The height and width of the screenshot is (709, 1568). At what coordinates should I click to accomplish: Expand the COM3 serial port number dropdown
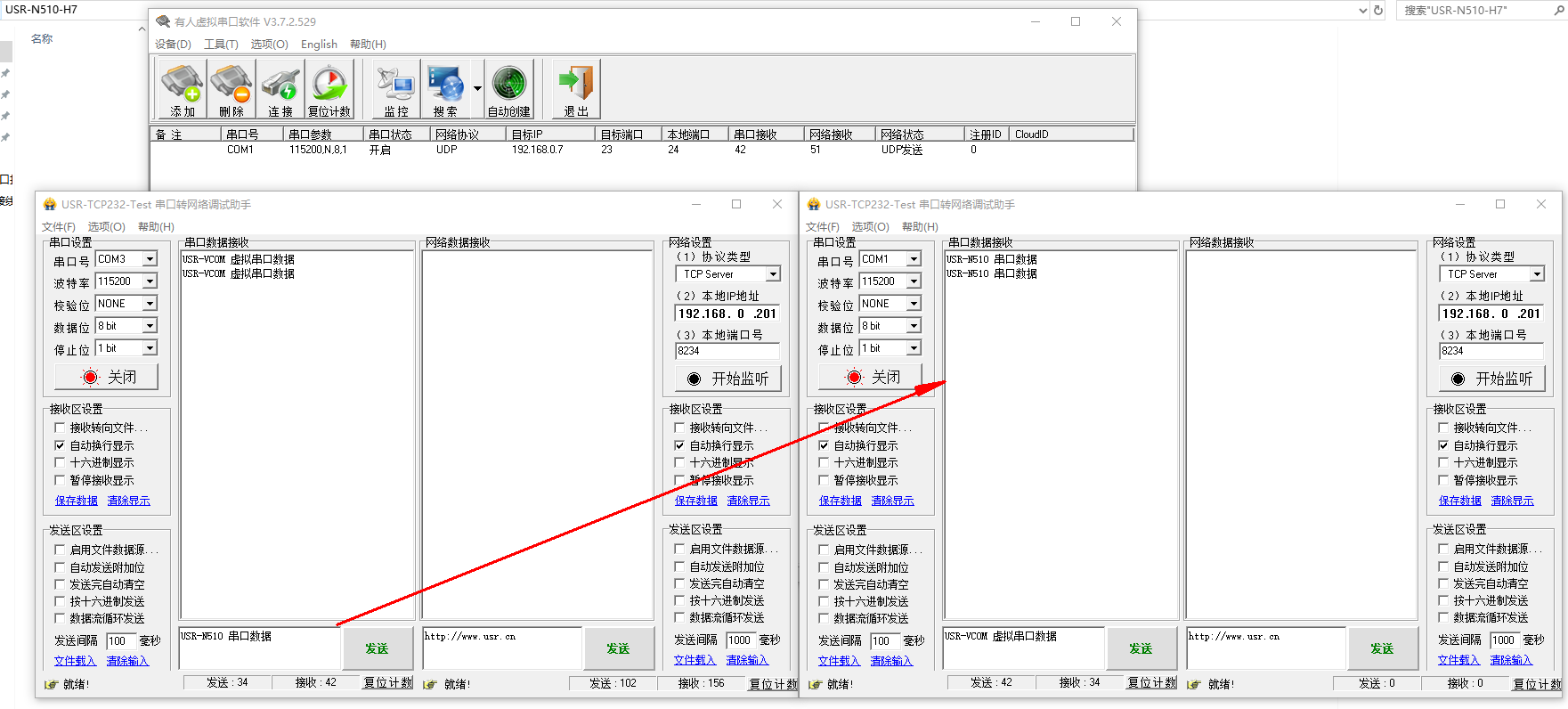[150, 259]
